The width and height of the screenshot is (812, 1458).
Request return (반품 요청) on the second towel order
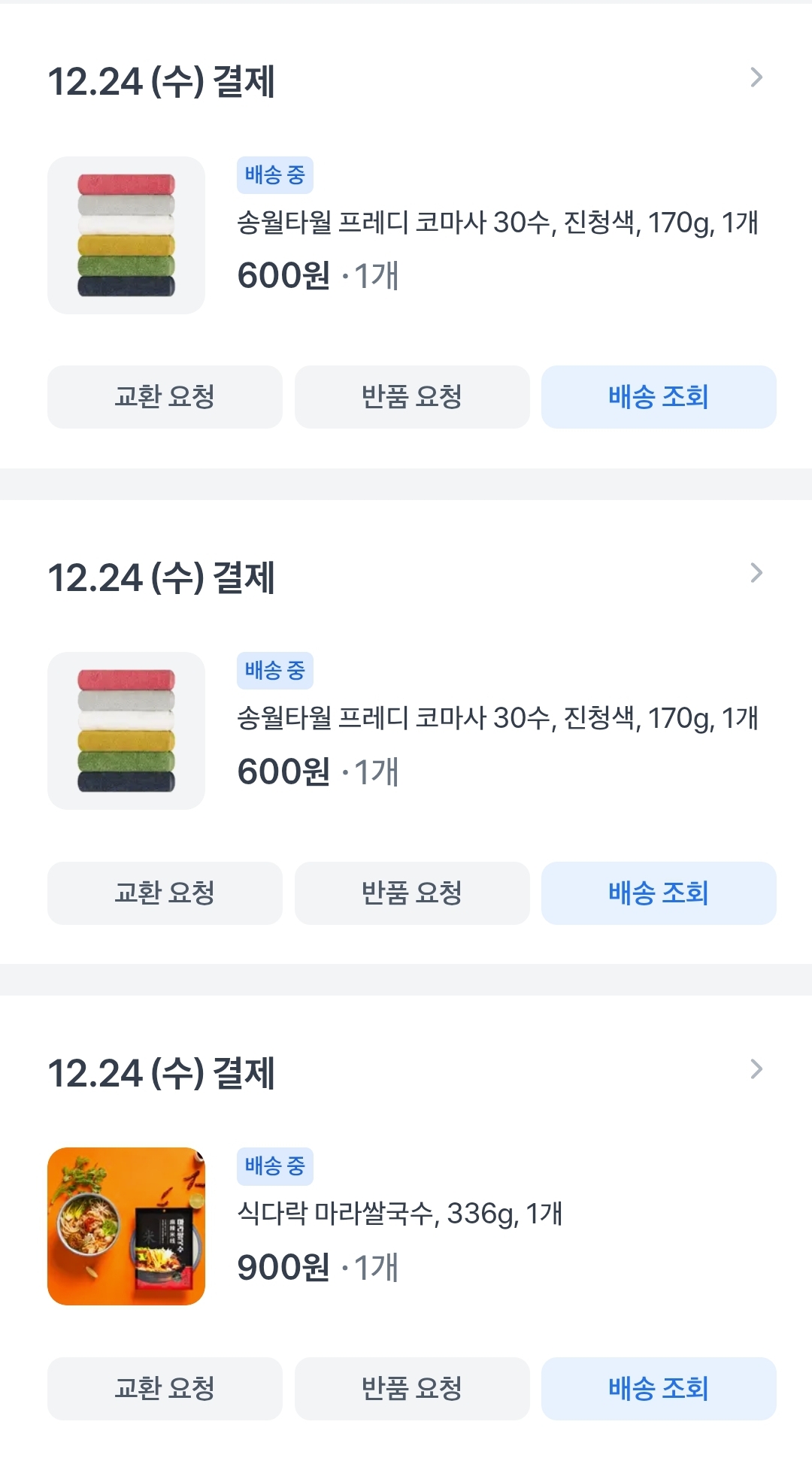point(412,893)
